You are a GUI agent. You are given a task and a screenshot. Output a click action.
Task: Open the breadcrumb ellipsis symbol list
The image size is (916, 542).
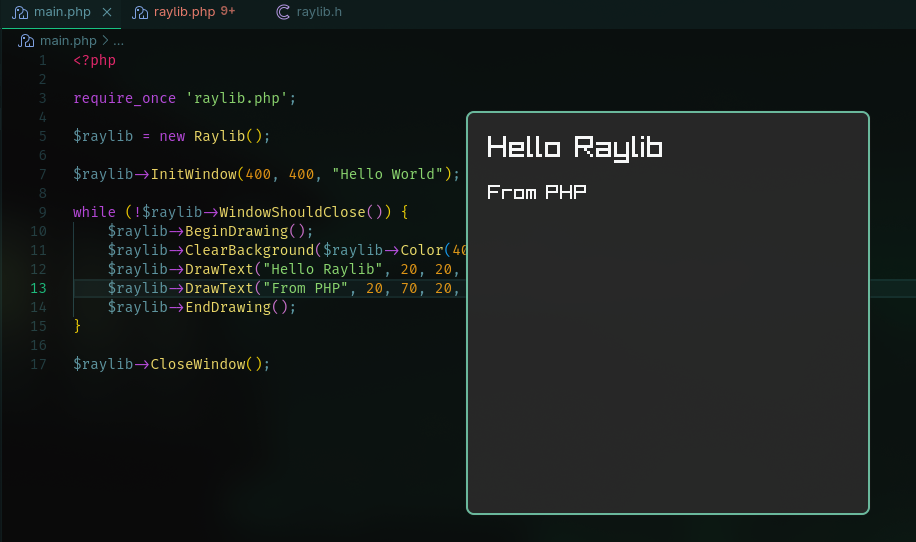pos(119,41)
